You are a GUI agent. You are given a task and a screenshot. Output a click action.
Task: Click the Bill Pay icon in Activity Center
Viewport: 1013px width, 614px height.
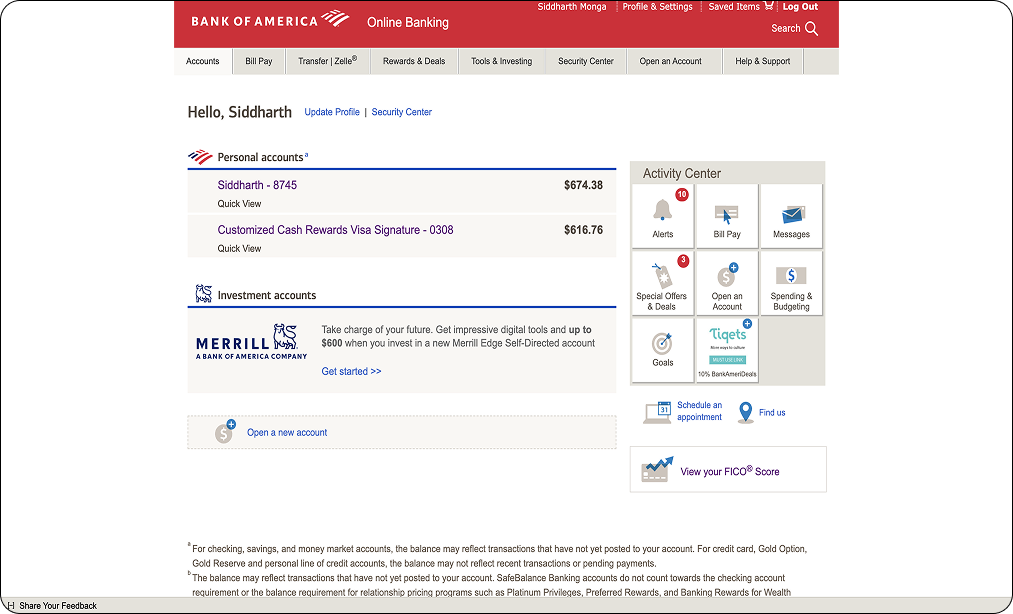[x=726, y=214]
